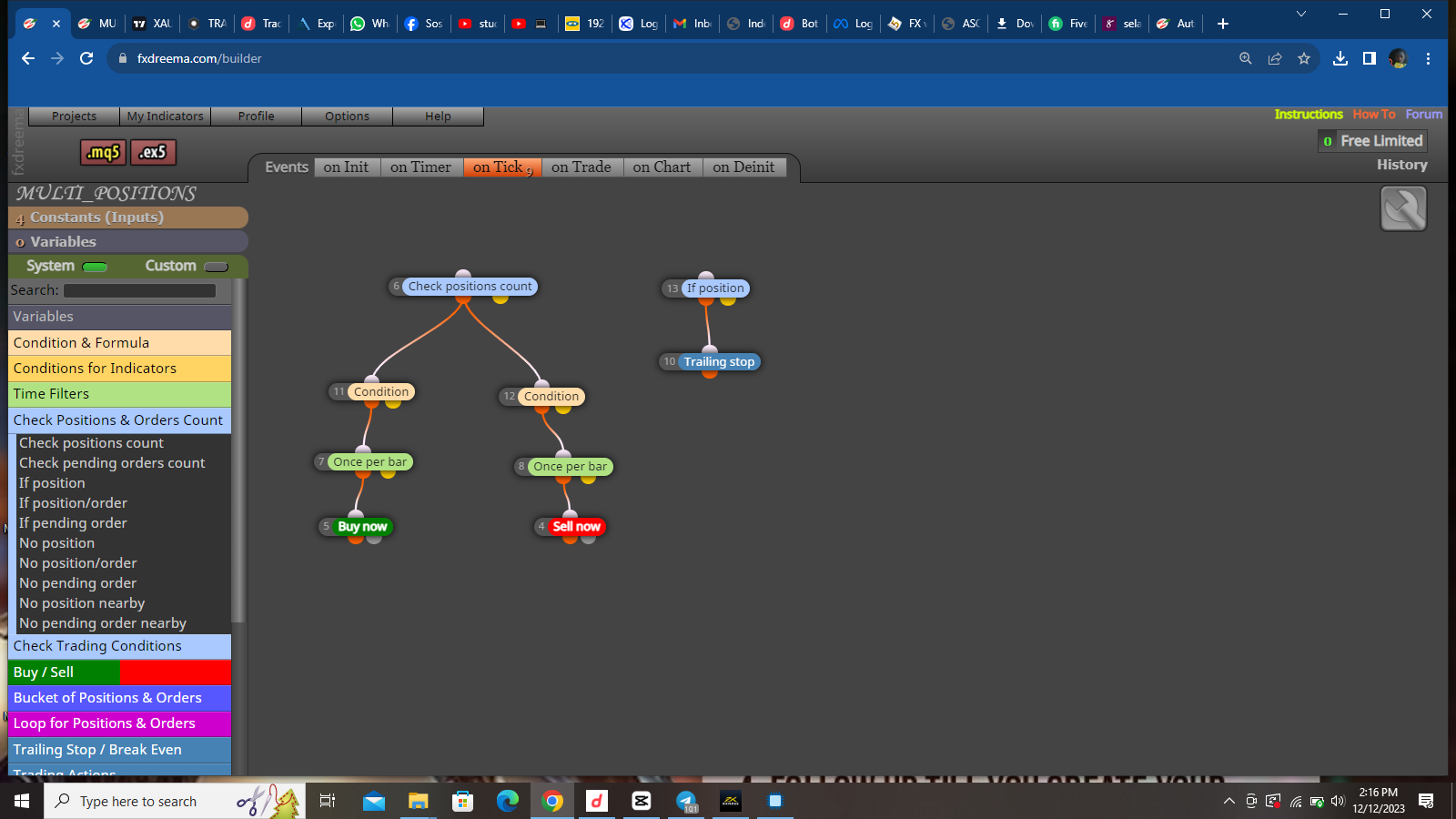
Task: Open browser downloads icon
Action: point(1340,58)
